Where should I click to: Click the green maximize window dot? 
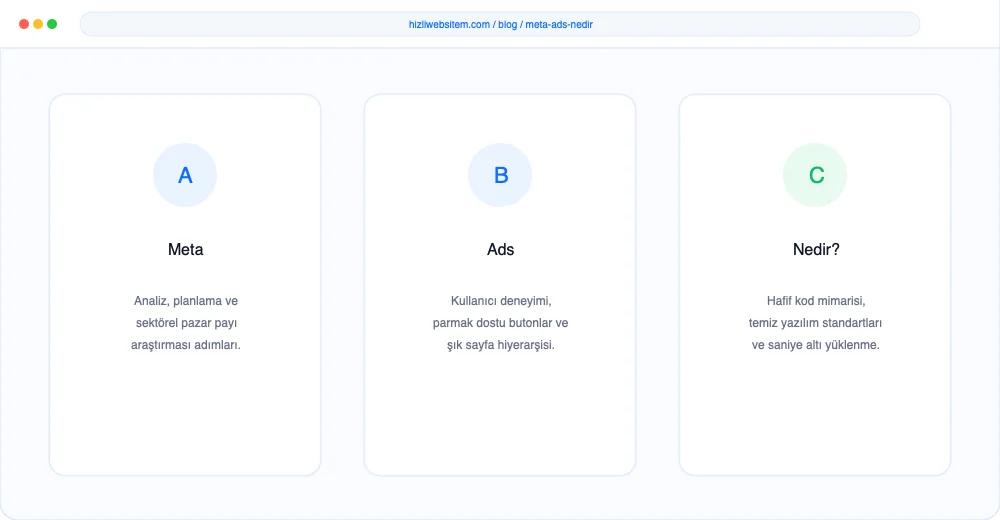pos(52,24)
